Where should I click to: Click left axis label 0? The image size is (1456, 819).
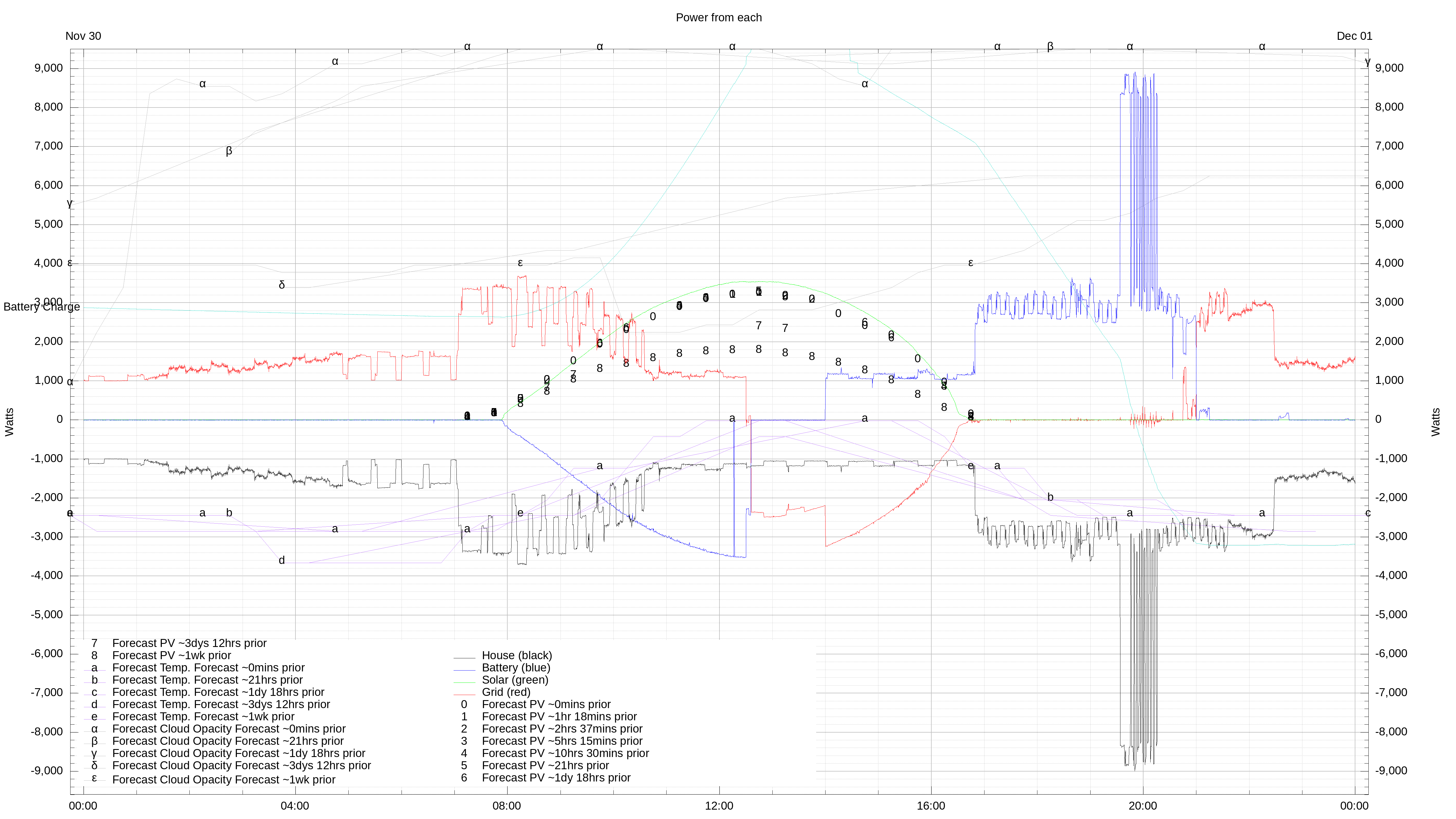pos(59,419)
